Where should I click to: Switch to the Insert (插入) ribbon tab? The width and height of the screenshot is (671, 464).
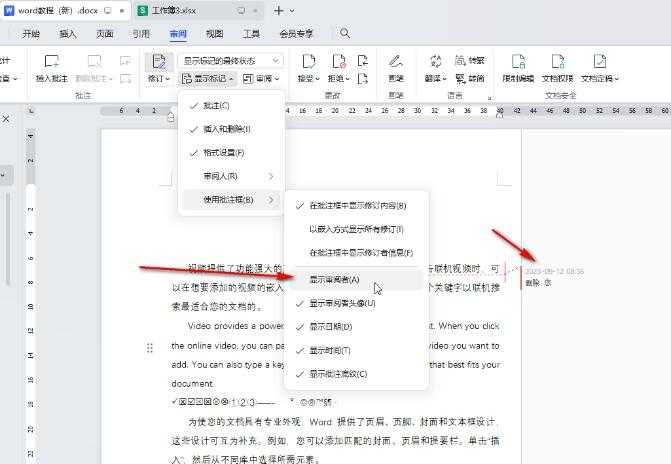[x=68, y=33]
